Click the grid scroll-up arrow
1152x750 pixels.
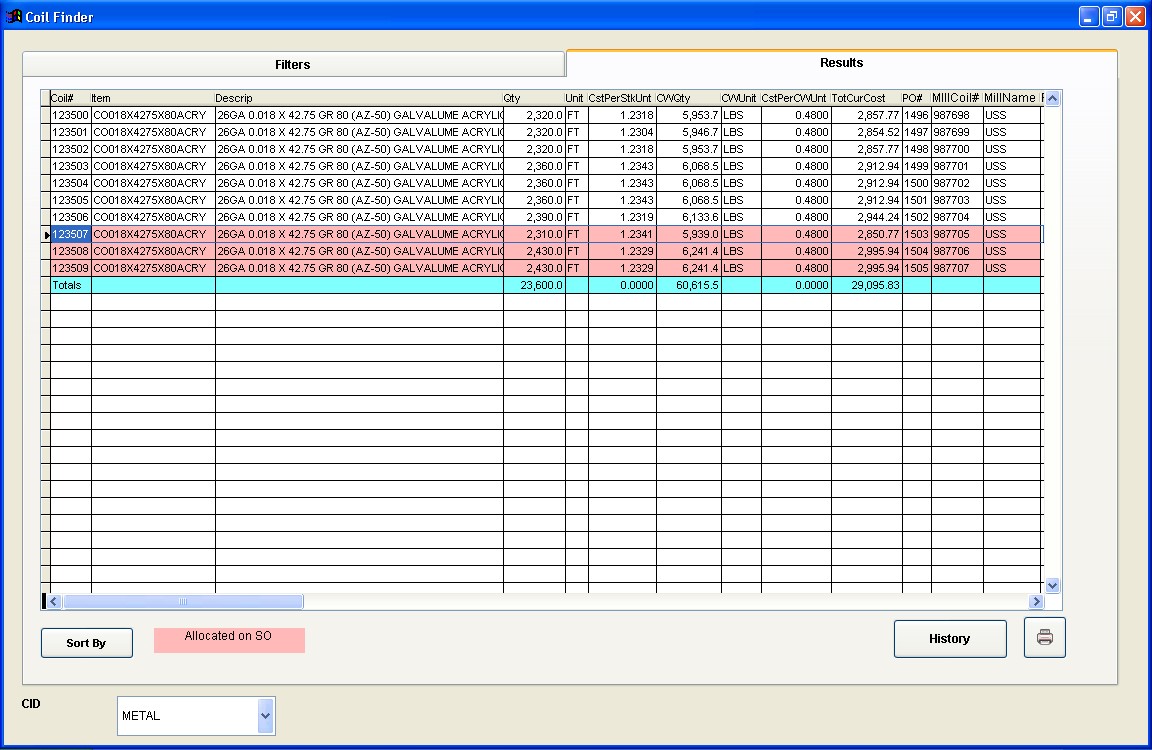[1051, 98]
